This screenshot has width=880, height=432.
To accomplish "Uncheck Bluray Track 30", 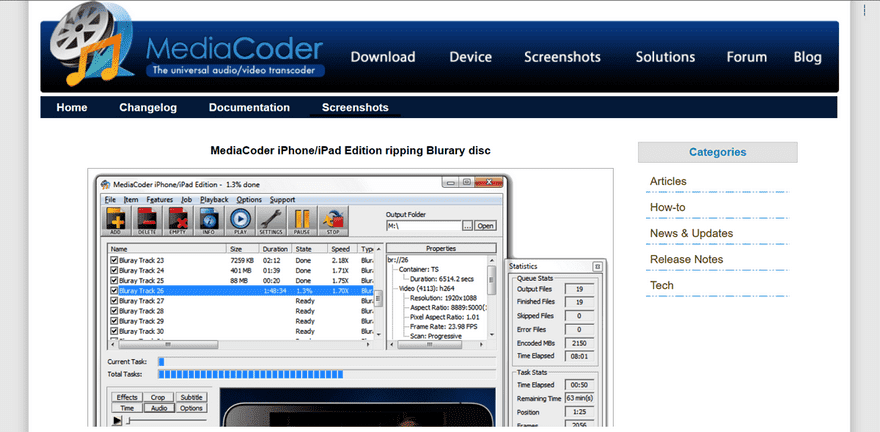I will tap(114, 331).
